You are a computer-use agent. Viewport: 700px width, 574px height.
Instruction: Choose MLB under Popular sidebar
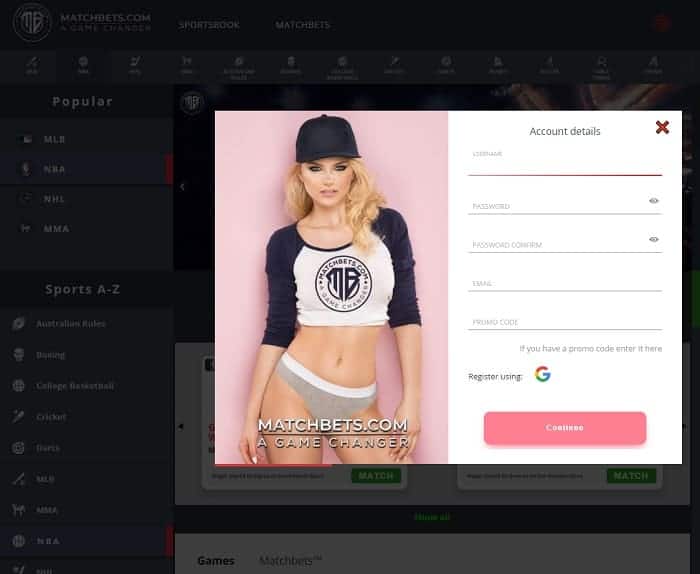point(87,139)
